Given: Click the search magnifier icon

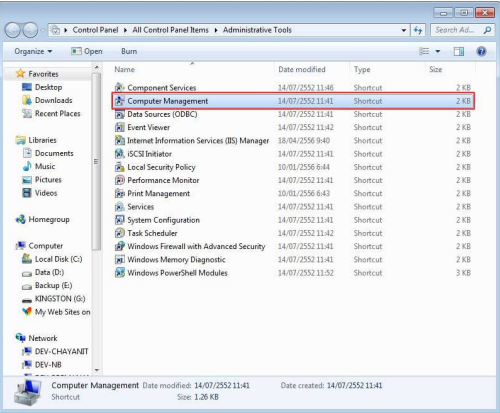Looking at the screenshot, I should [487, 30].
